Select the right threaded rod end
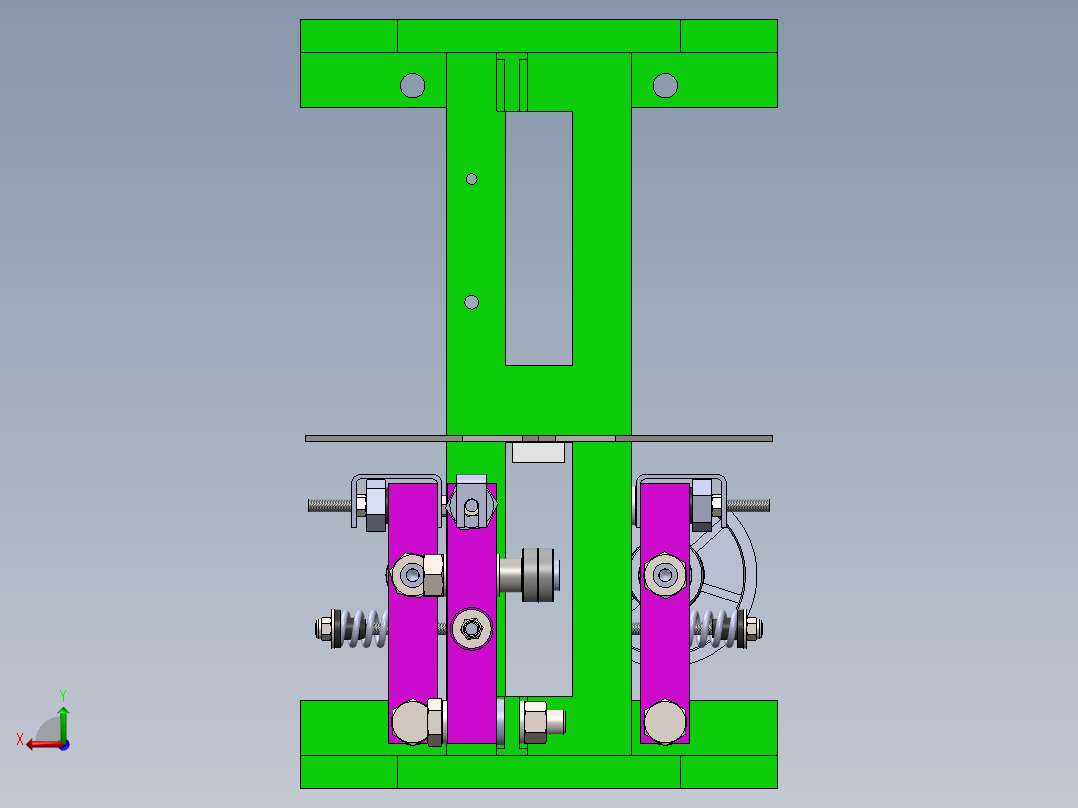The width and height of the screenshot is (1078, 808). tap(748, 505)
